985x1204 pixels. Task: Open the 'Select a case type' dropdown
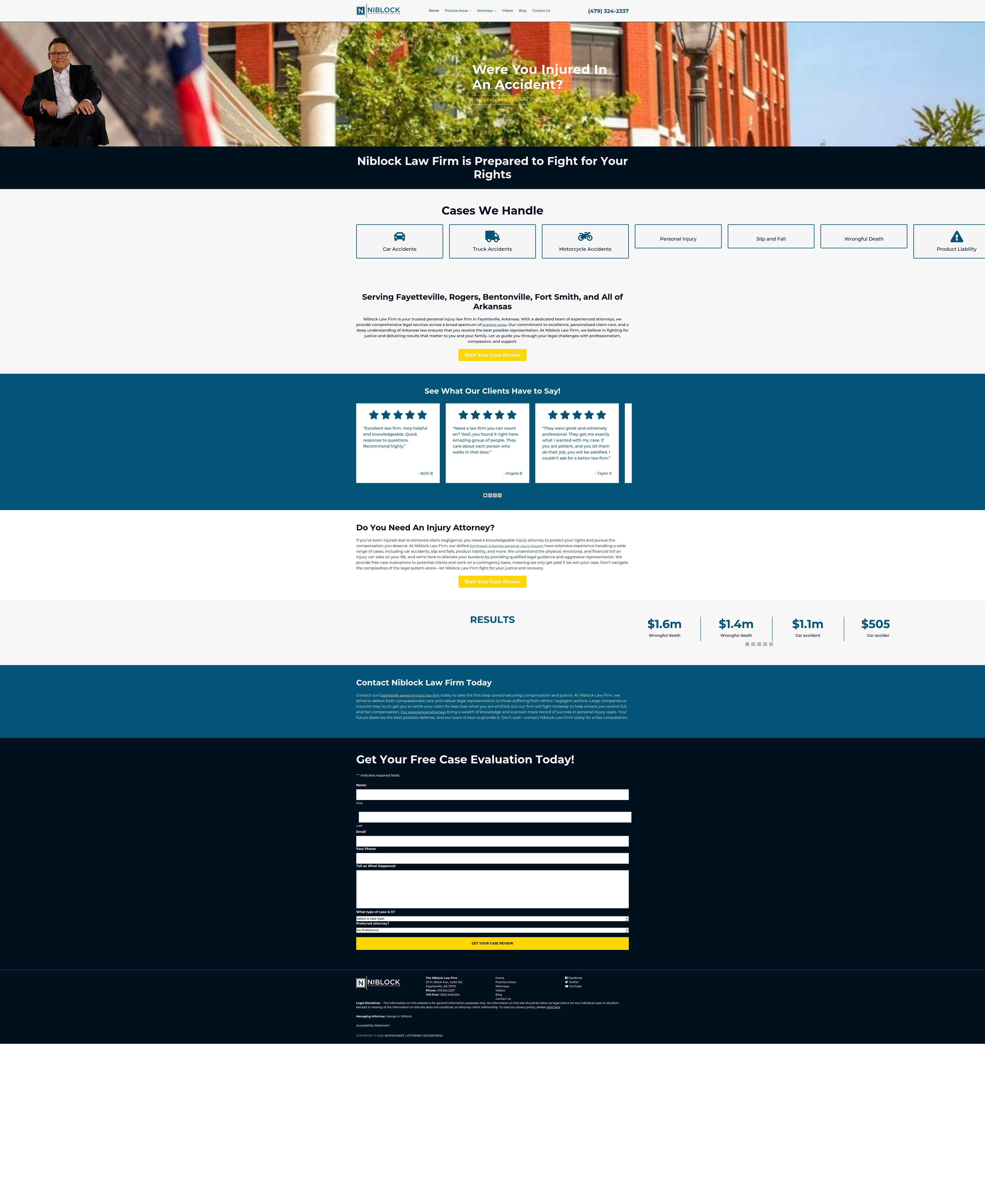click(x=492, y=919)
